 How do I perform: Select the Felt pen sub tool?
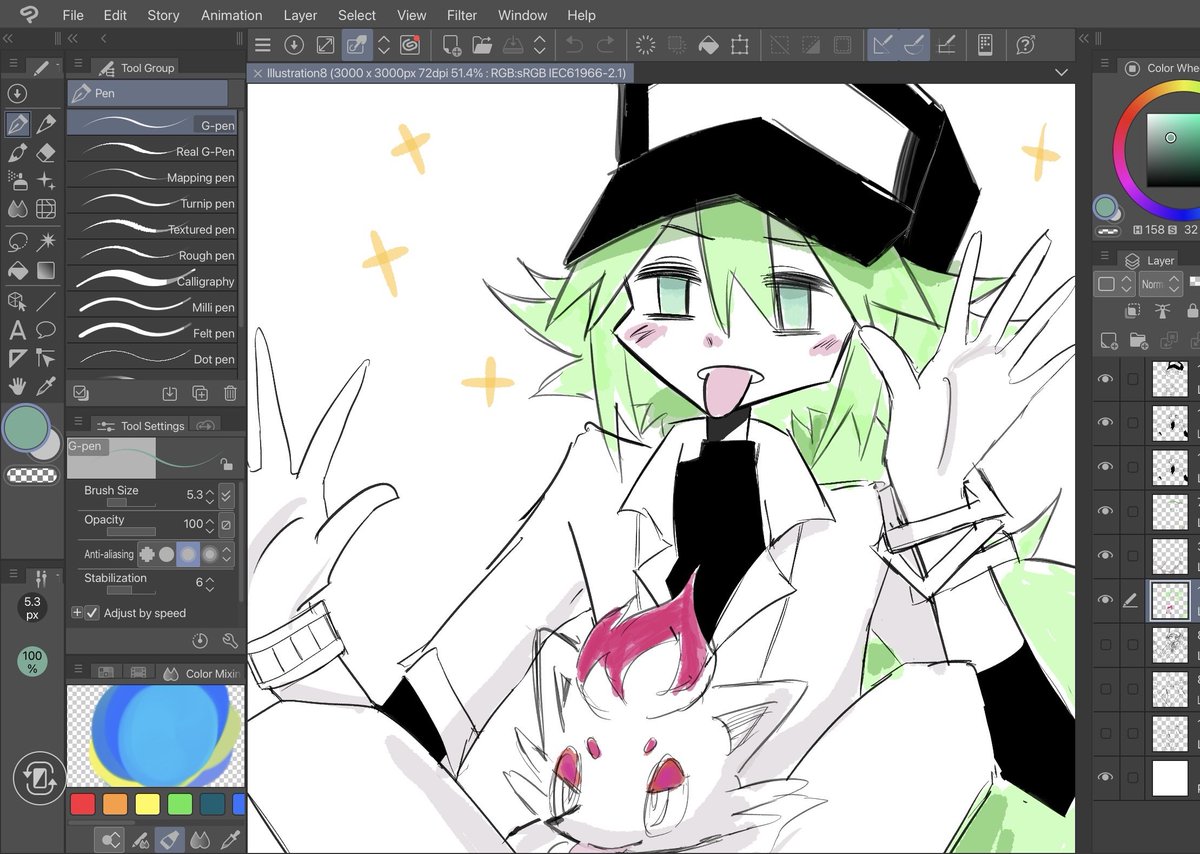pyautogui.click(x=152, y=333)
